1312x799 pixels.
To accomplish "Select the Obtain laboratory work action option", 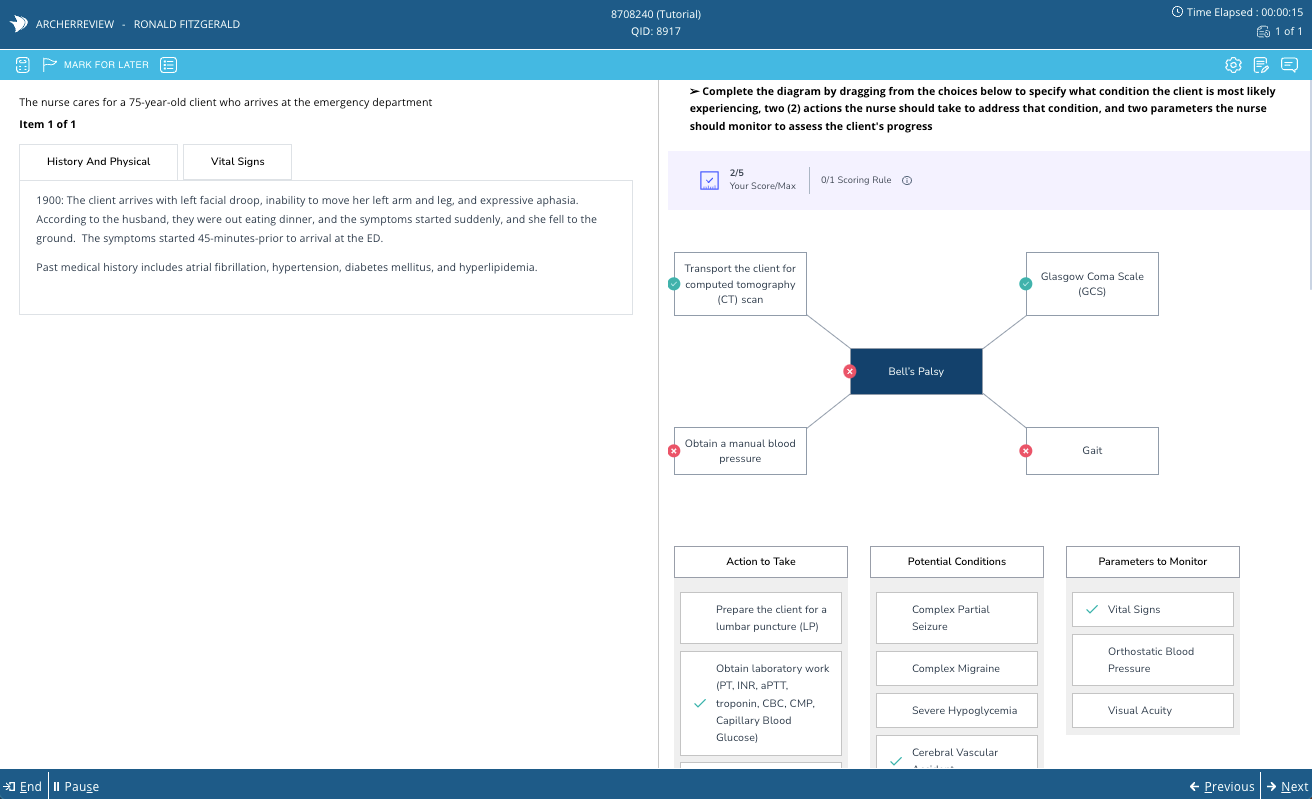I will (761, 703).
